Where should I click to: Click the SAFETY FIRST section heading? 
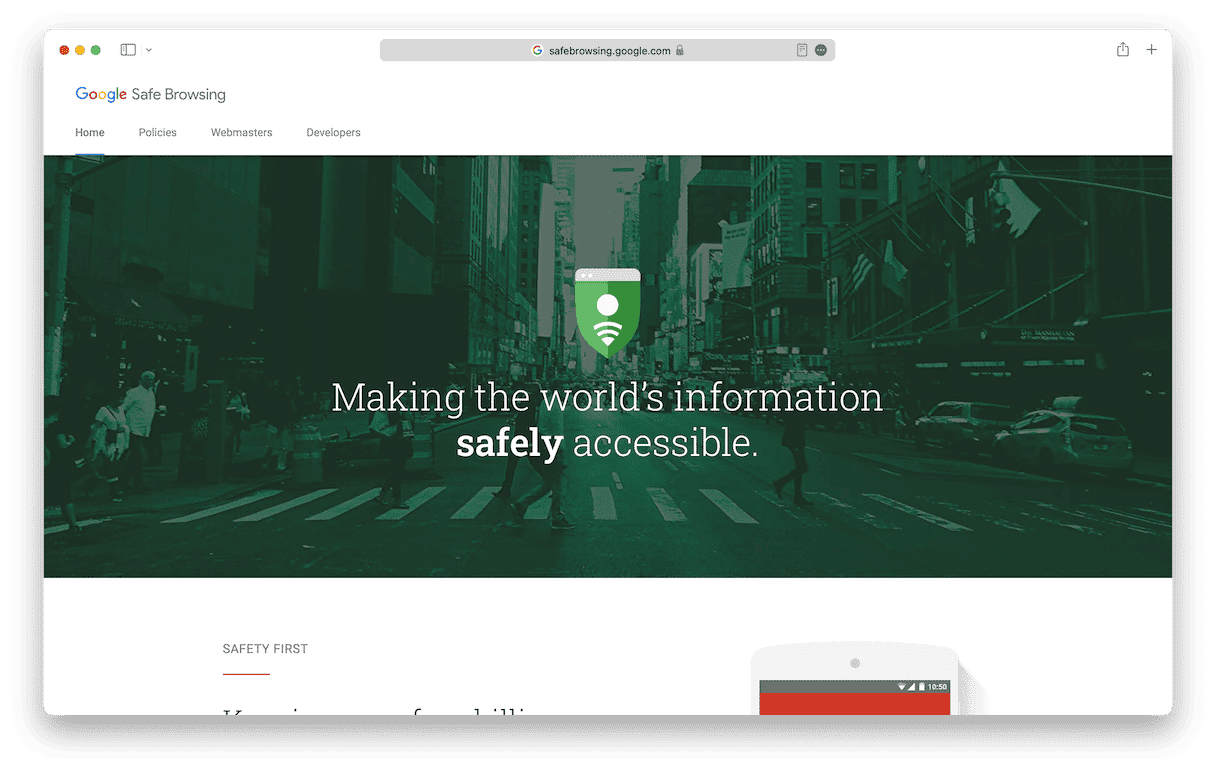pos(265,649)
